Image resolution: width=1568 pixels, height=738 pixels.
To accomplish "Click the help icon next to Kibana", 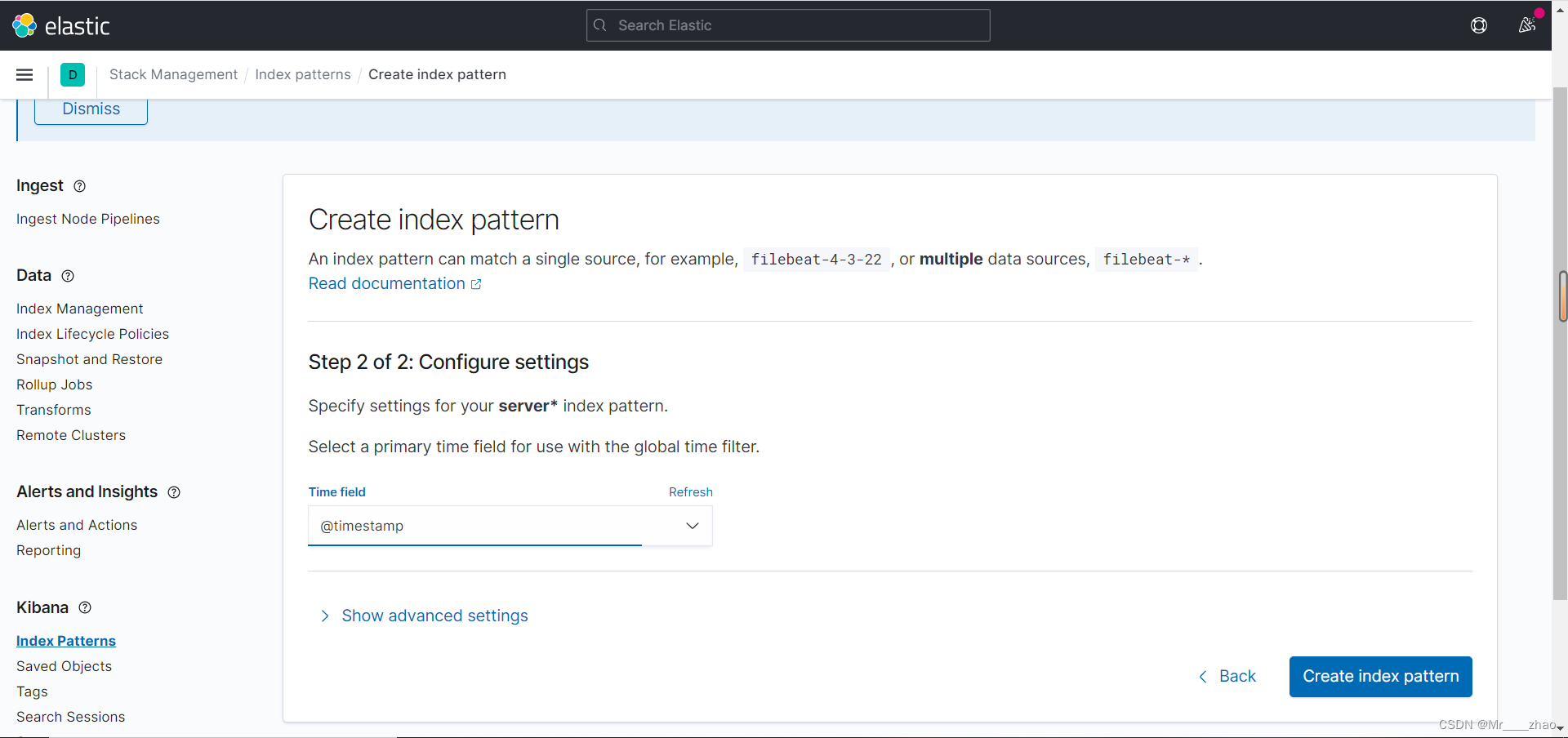I will pyautogui.click(x=85, y=607).
